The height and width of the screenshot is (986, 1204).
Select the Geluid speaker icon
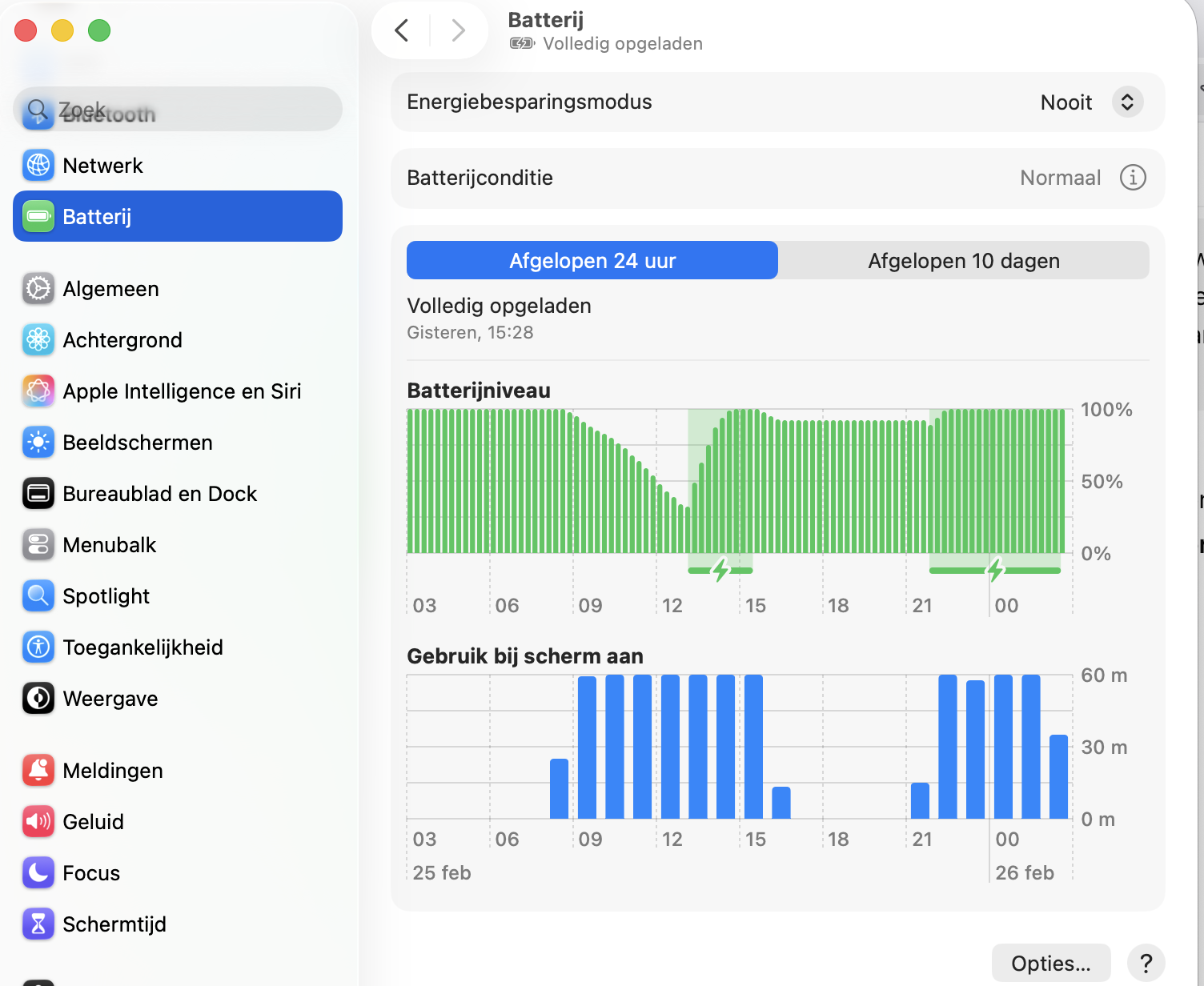coord(38,821)
